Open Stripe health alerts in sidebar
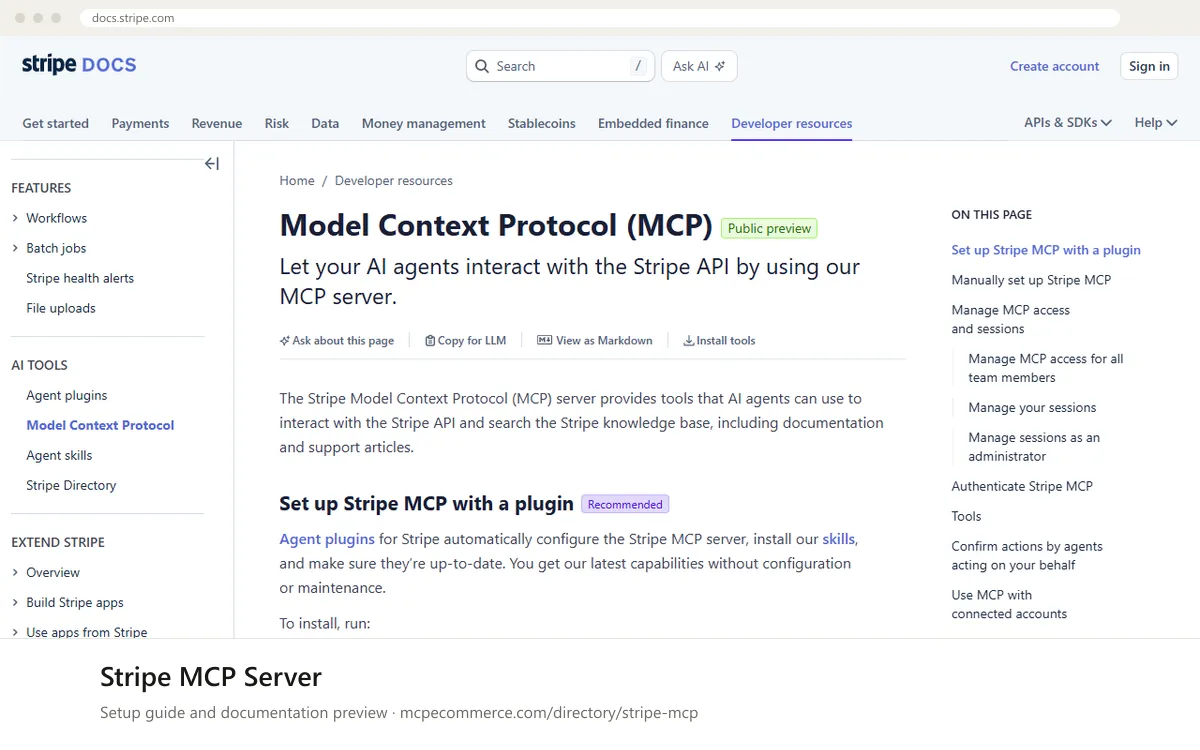The image size is (1200, 750). point(80,278)
